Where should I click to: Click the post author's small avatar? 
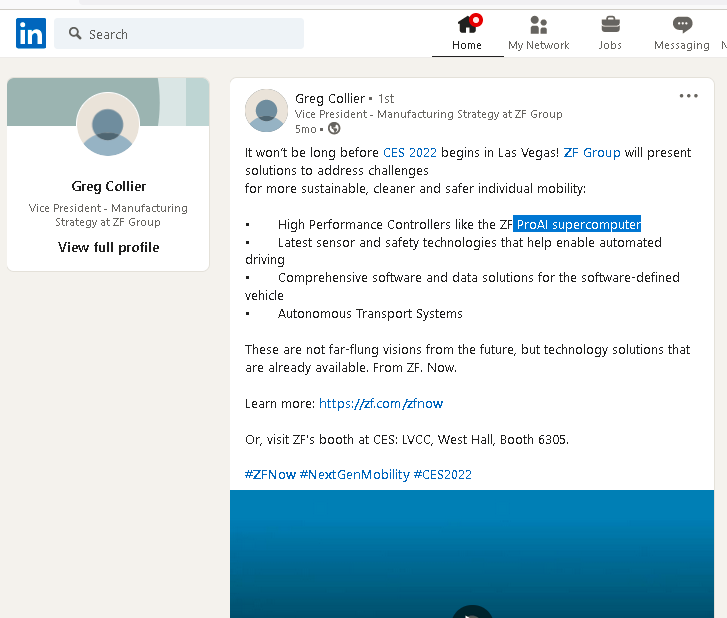coord(266,111)
